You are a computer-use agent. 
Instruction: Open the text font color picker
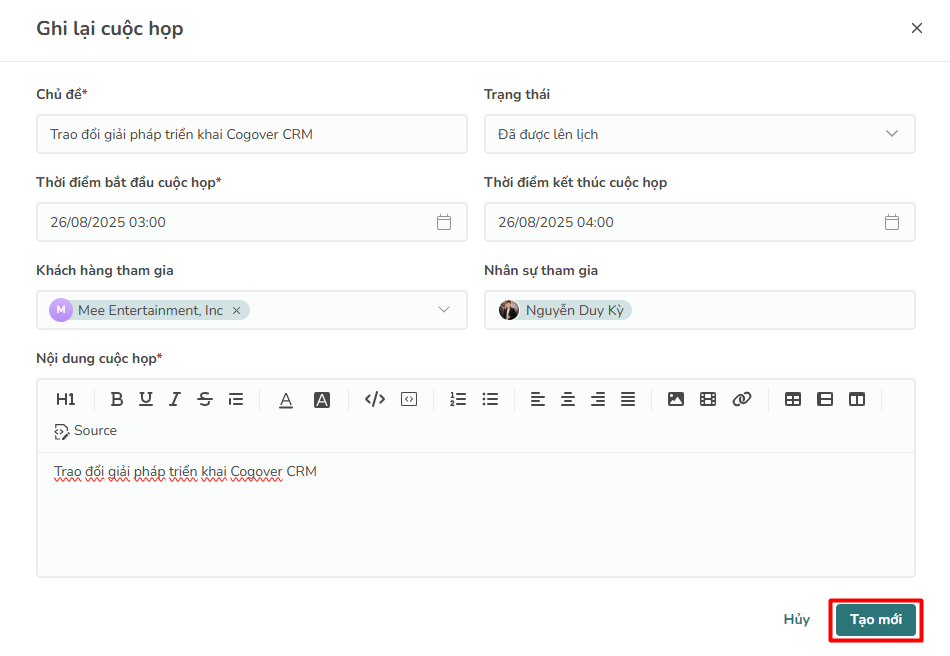pos(286,399)
